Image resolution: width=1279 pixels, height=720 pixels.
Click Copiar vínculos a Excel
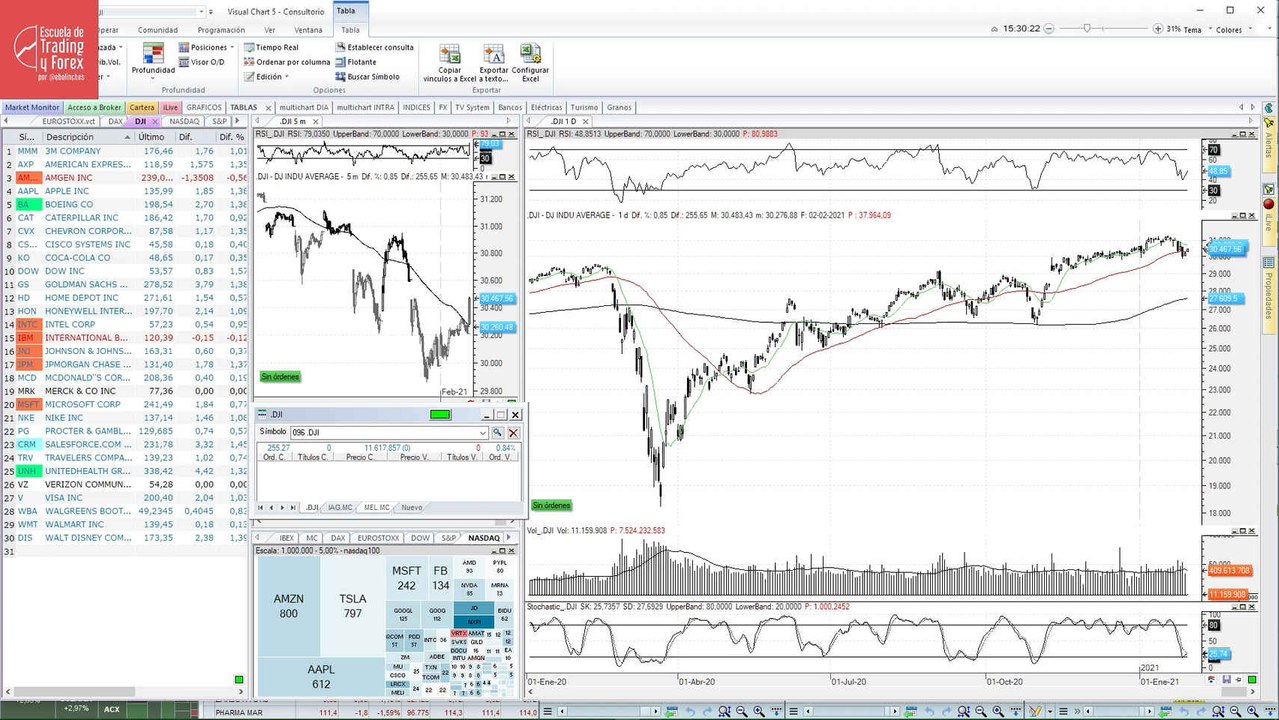tap(450, 62)
